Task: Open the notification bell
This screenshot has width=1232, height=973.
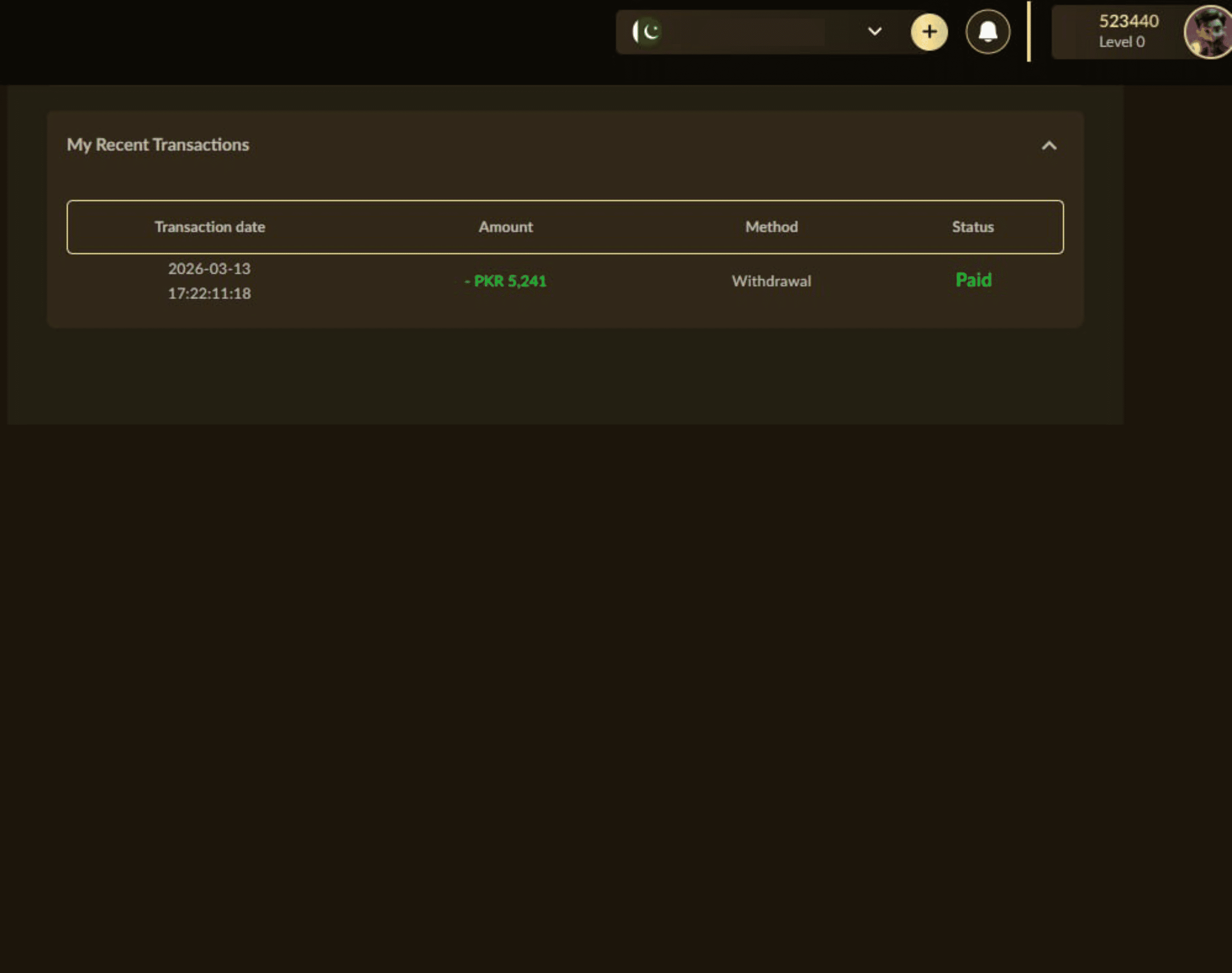Action: click(987, 32)
